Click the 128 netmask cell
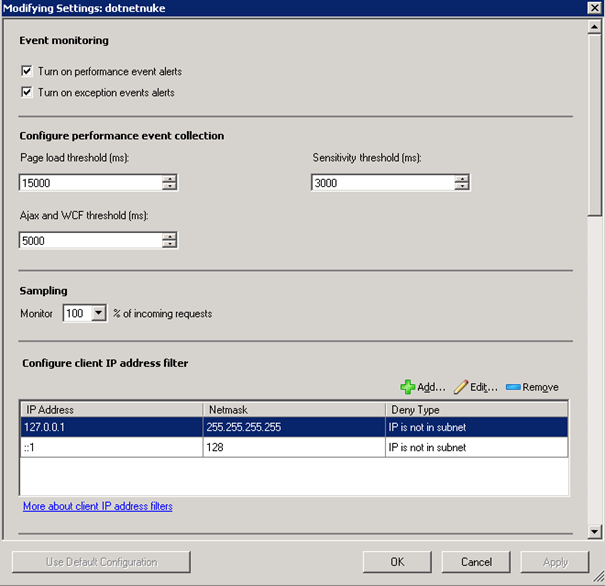The image size is (605, 586). pos(294,447)
